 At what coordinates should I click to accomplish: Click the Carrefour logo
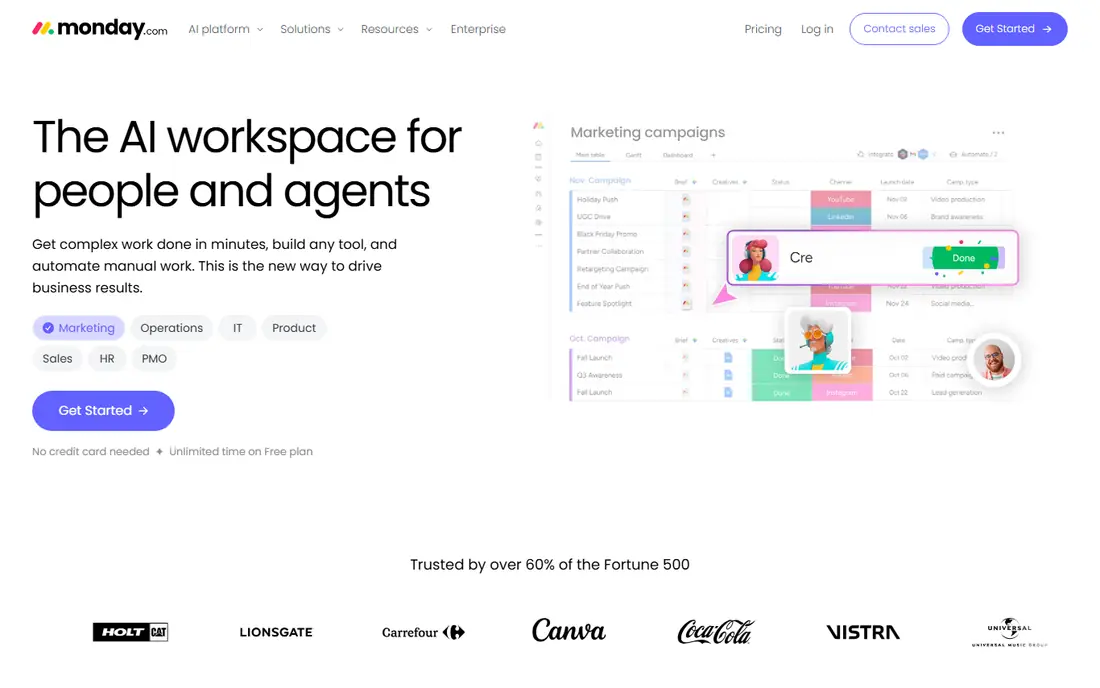coord(423,632)
